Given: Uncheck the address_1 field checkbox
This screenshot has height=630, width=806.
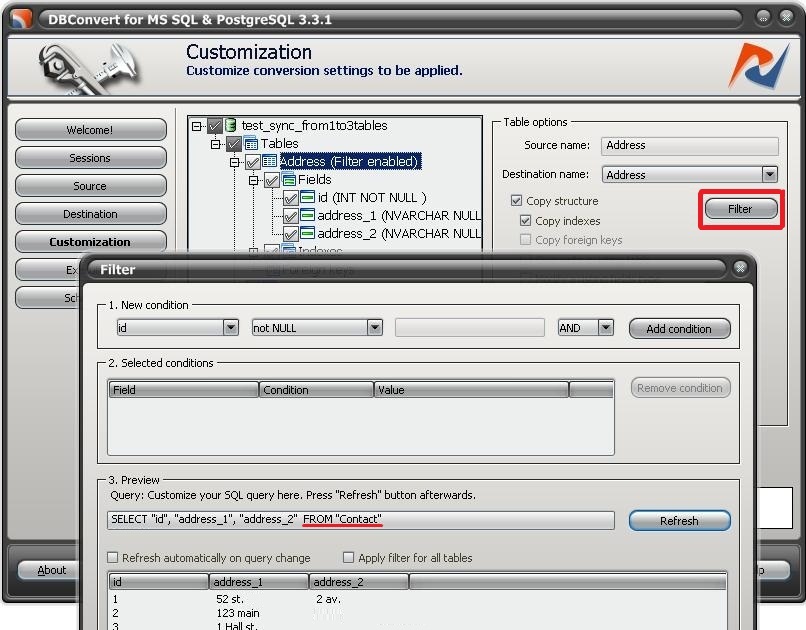Looking at the screenshot, I should [x=290, y=216].
